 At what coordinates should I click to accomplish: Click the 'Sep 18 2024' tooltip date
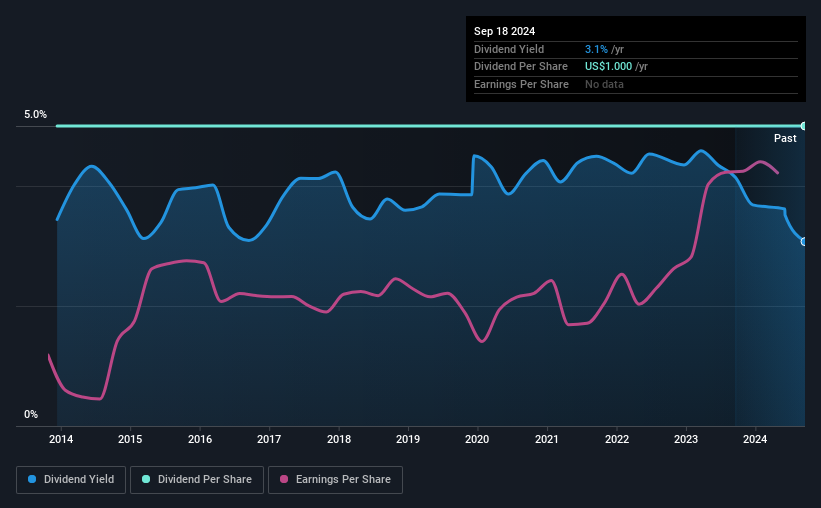pyautogui.click(x=504, y=31)
